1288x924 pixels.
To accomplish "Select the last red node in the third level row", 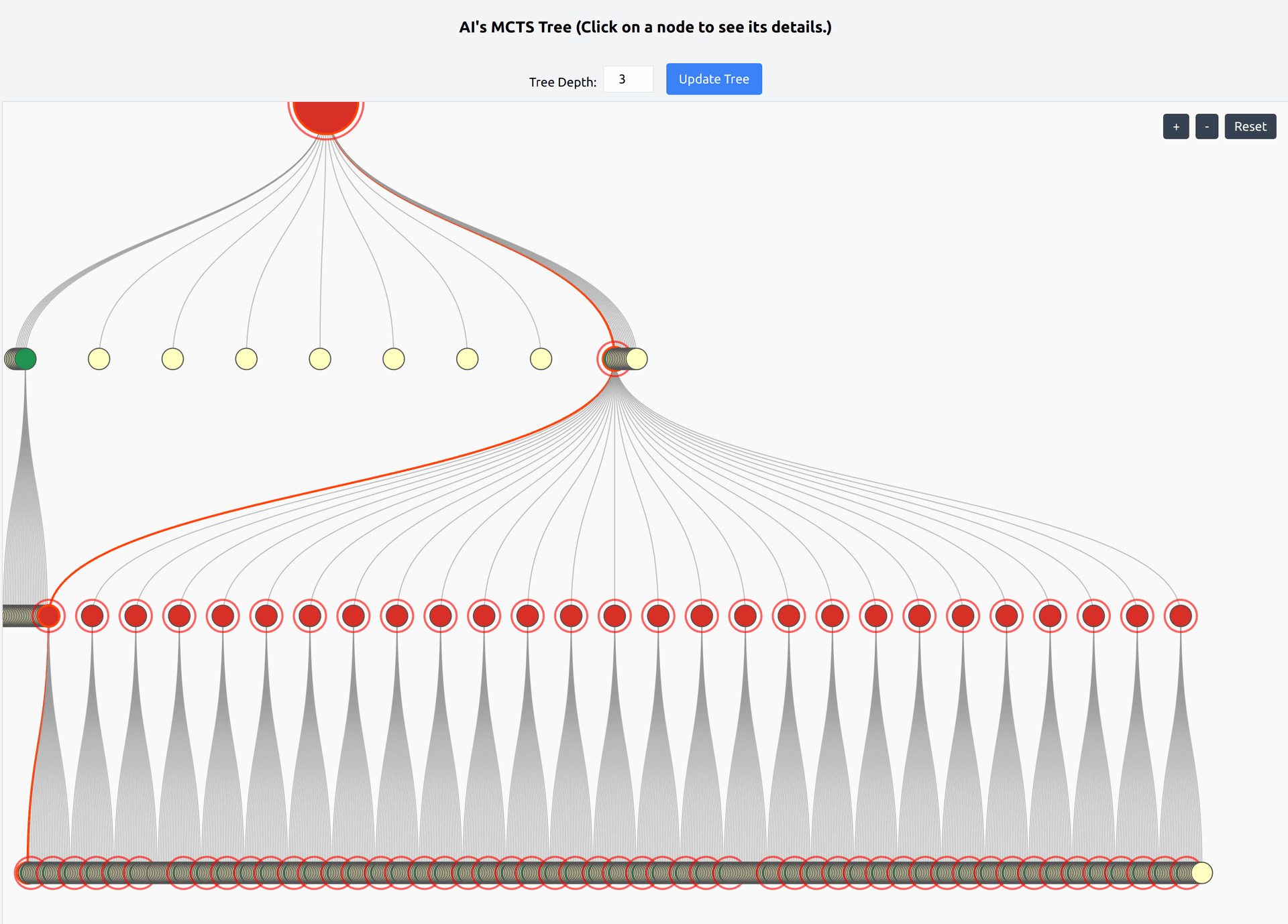I will (1181, 616).
